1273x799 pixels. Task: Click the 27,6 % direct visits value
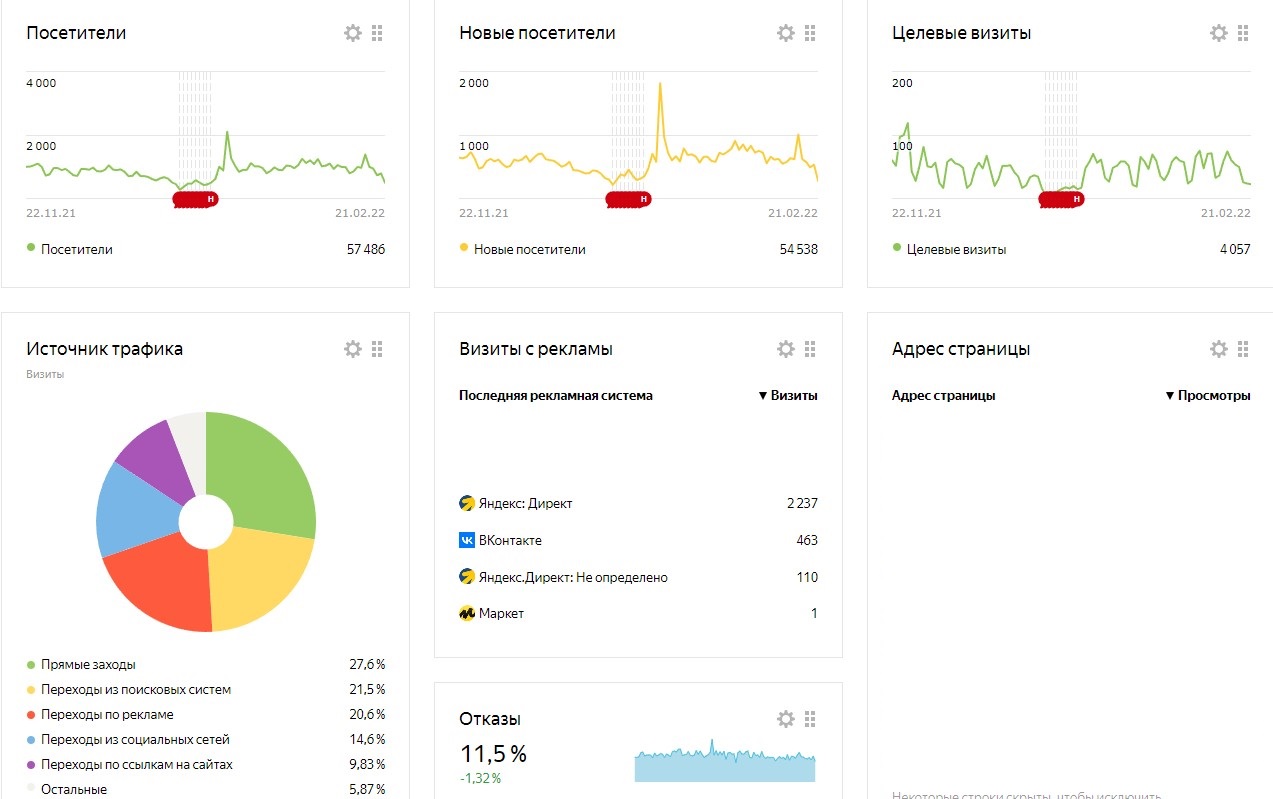point(366,664)
